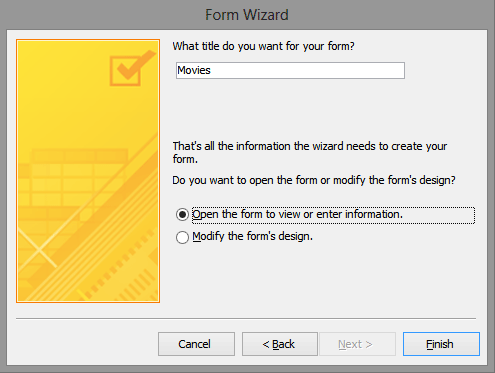Click the orange checkmark icon in illustration
The height and width of the screenshot is (373, 495).
pos(132,68)
